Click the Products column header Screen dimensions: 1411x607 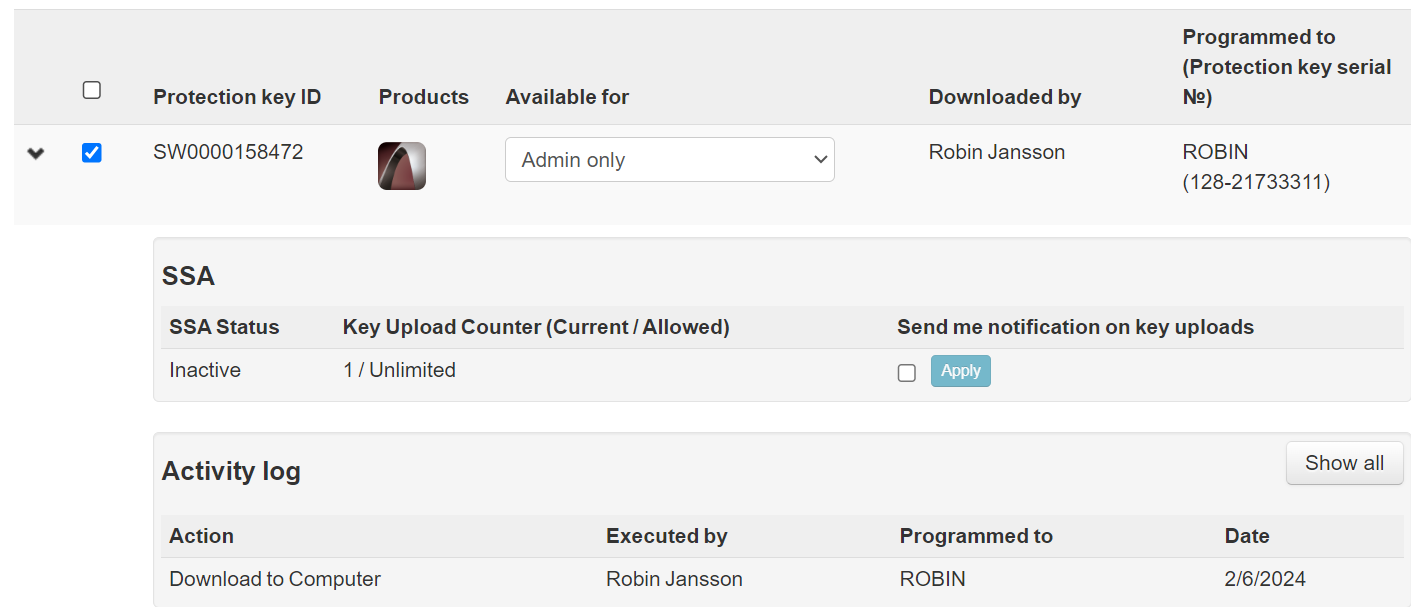click(424, 97)
